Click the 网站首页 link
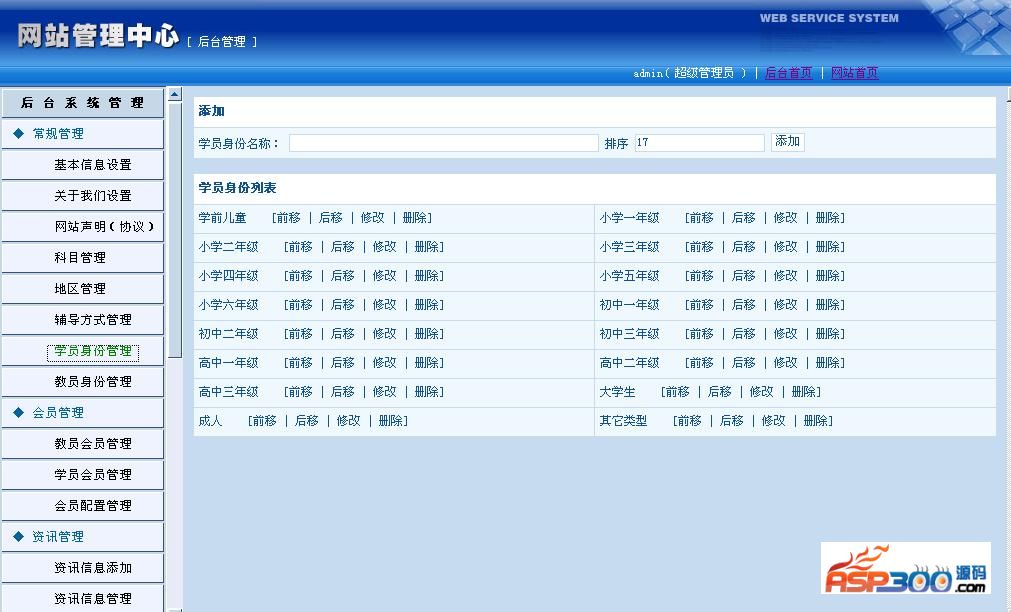Screen dimensions: 1011x612 click(x=854, y=73)
